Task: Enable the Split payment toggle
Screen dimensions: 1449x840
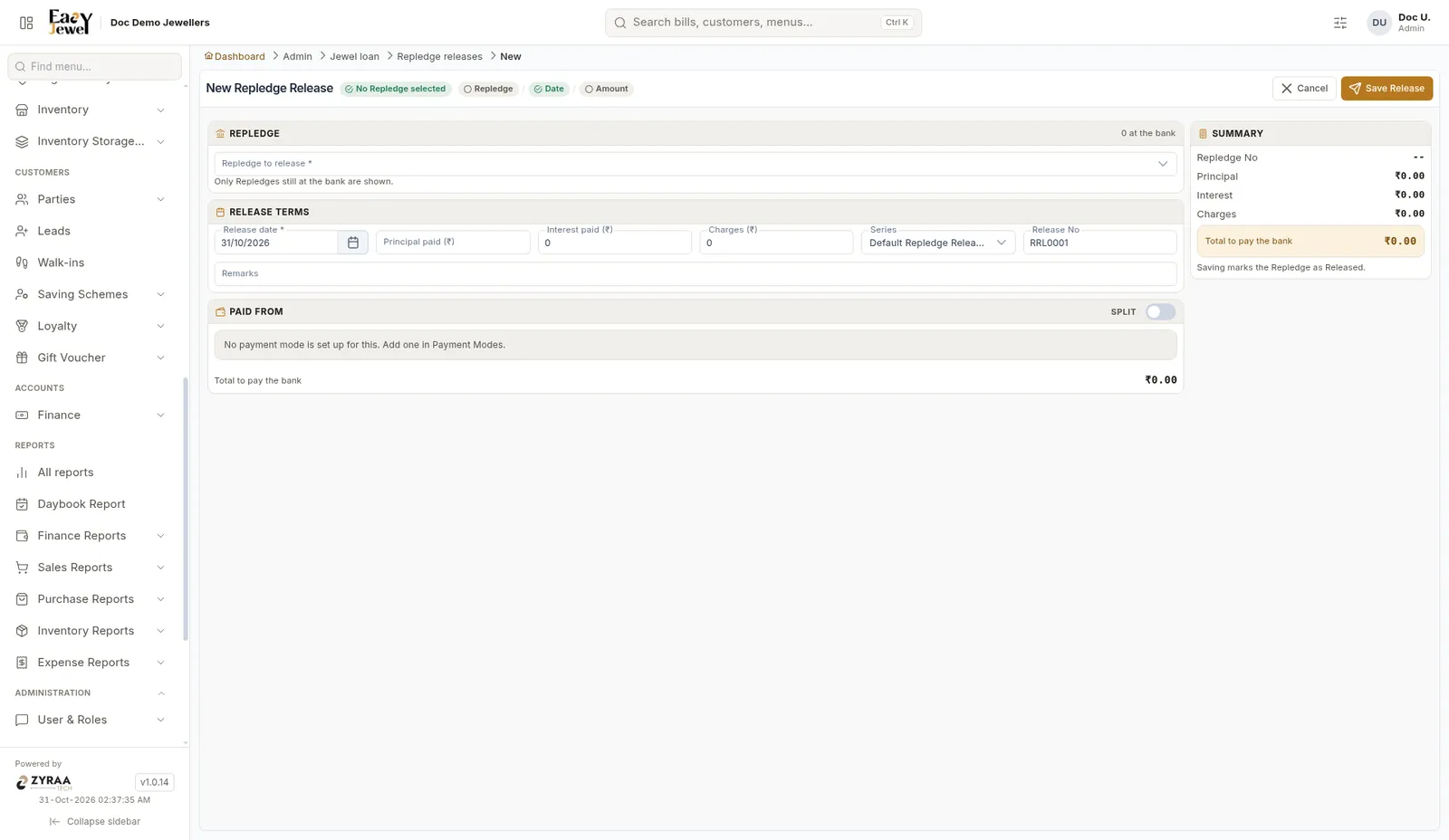Action: pyautogui.click(x=1160, y=311)
